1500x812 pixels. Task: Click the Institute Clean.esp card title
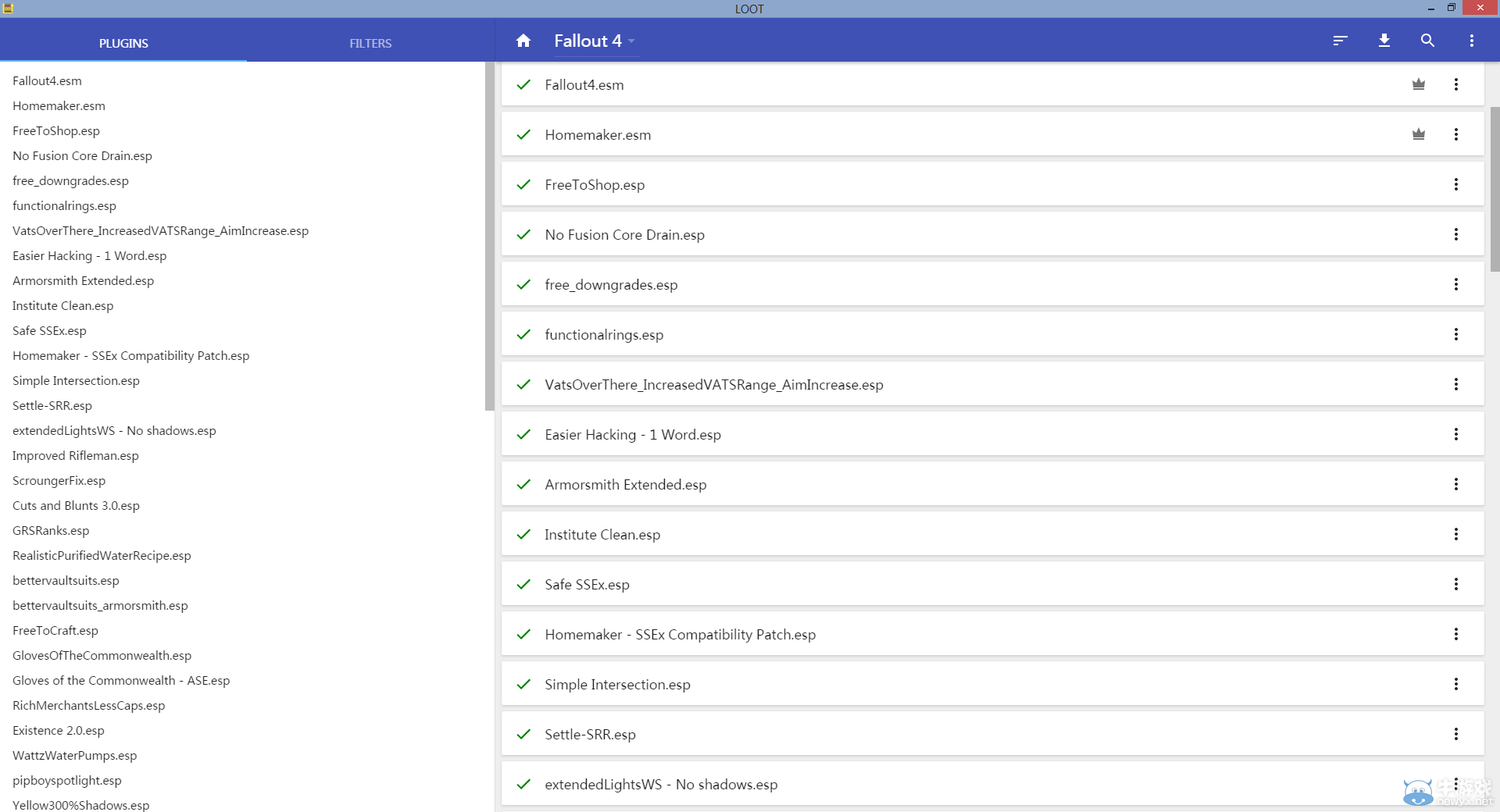(x=602, y=534)
